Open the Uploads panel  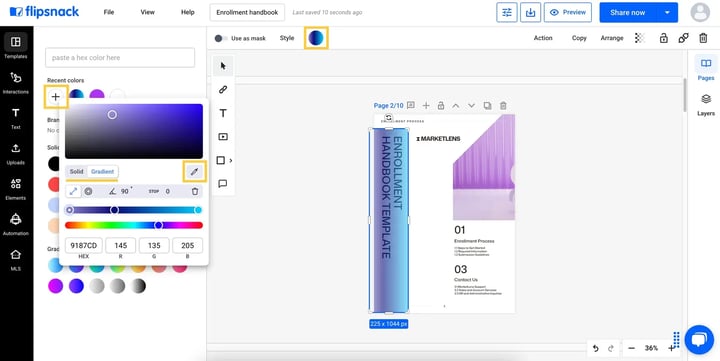(x=16, y=153)
